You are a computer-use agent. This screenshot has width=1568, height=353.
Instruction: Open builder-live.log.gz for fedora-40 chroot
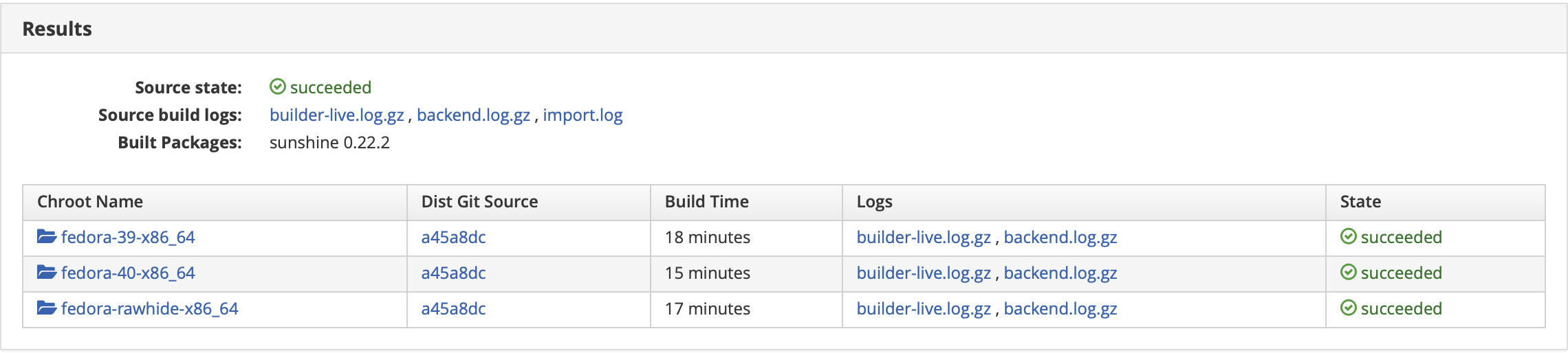point(924,273)
